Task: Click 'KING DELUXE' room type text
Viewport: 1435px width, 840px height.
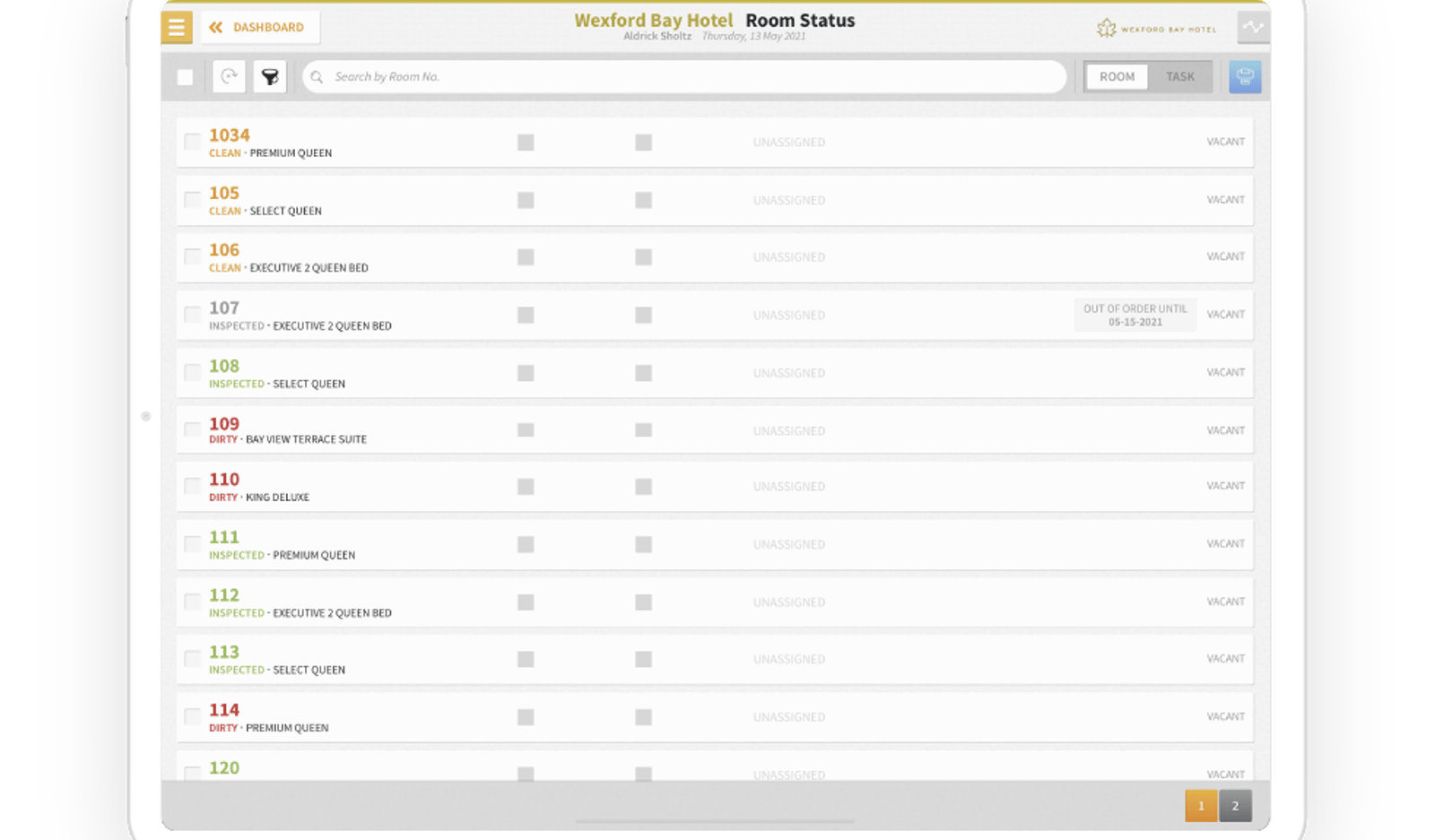Action: coord(277,498)
